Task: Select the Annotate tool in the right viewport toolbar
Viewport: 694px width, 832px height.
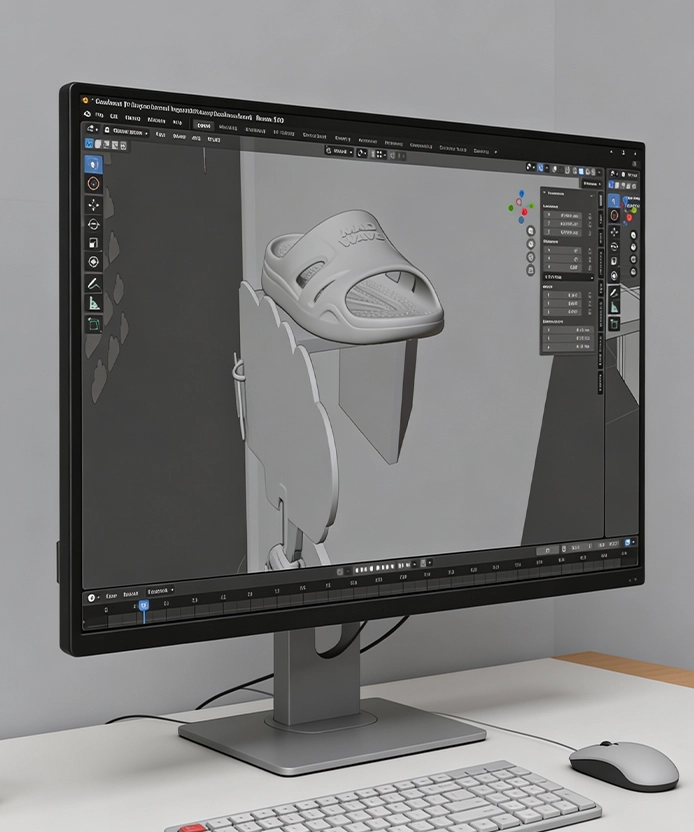Action: (x=614, y=291)
